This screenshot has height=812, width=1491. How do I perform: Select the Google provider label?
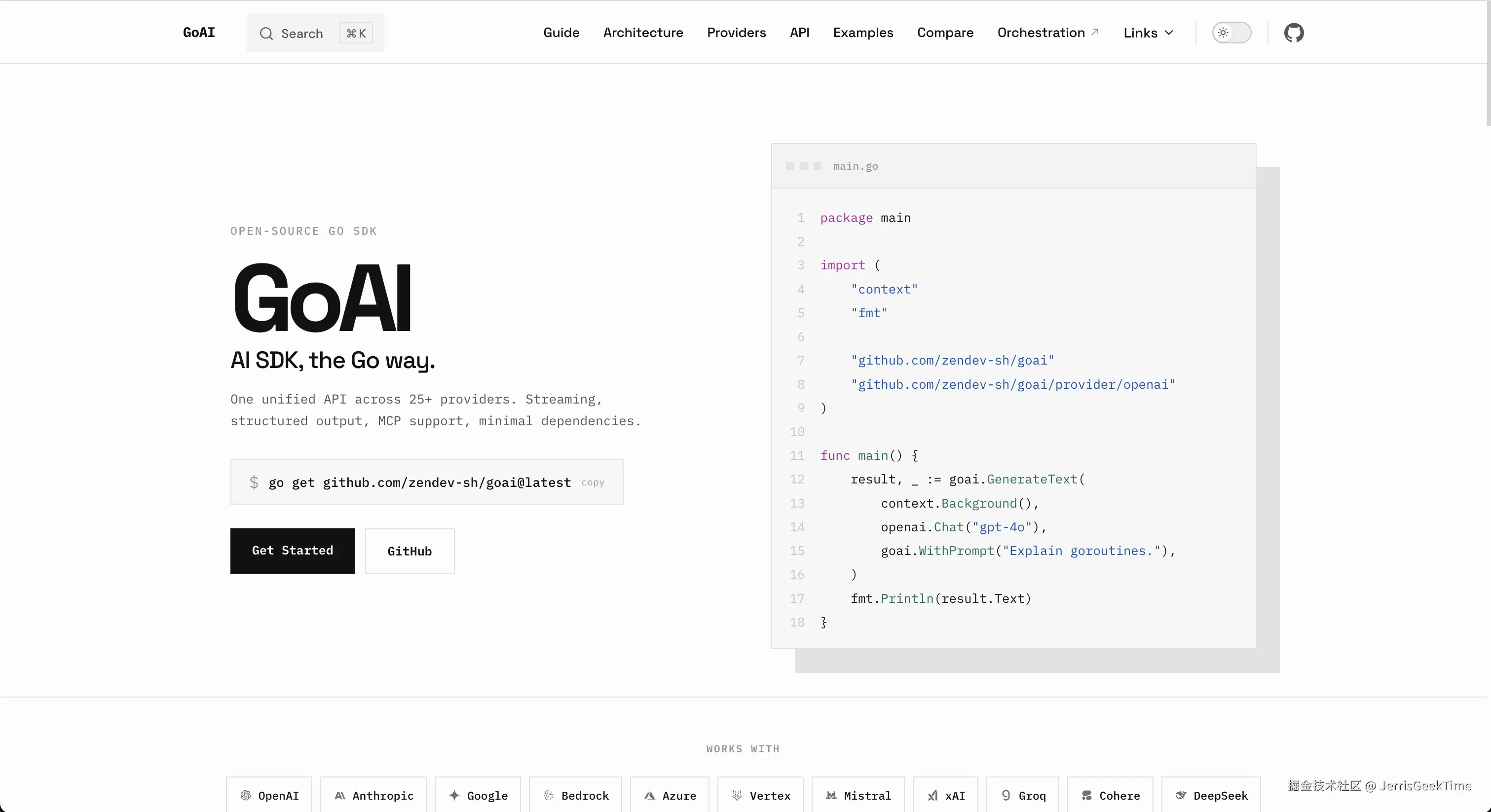coord(487,796)
